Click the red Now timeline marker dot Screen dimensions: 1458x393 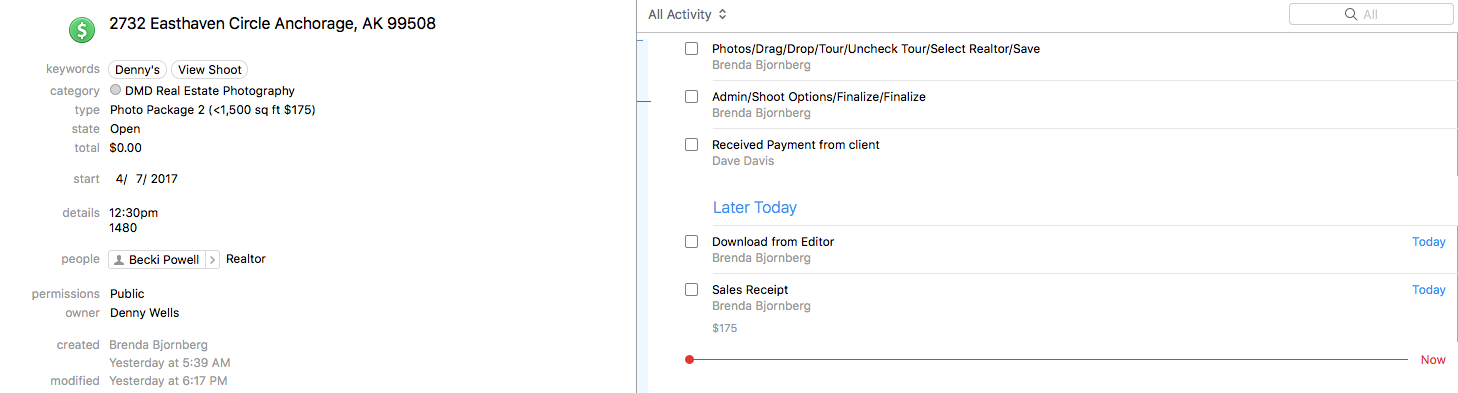(x=689, y=359)
